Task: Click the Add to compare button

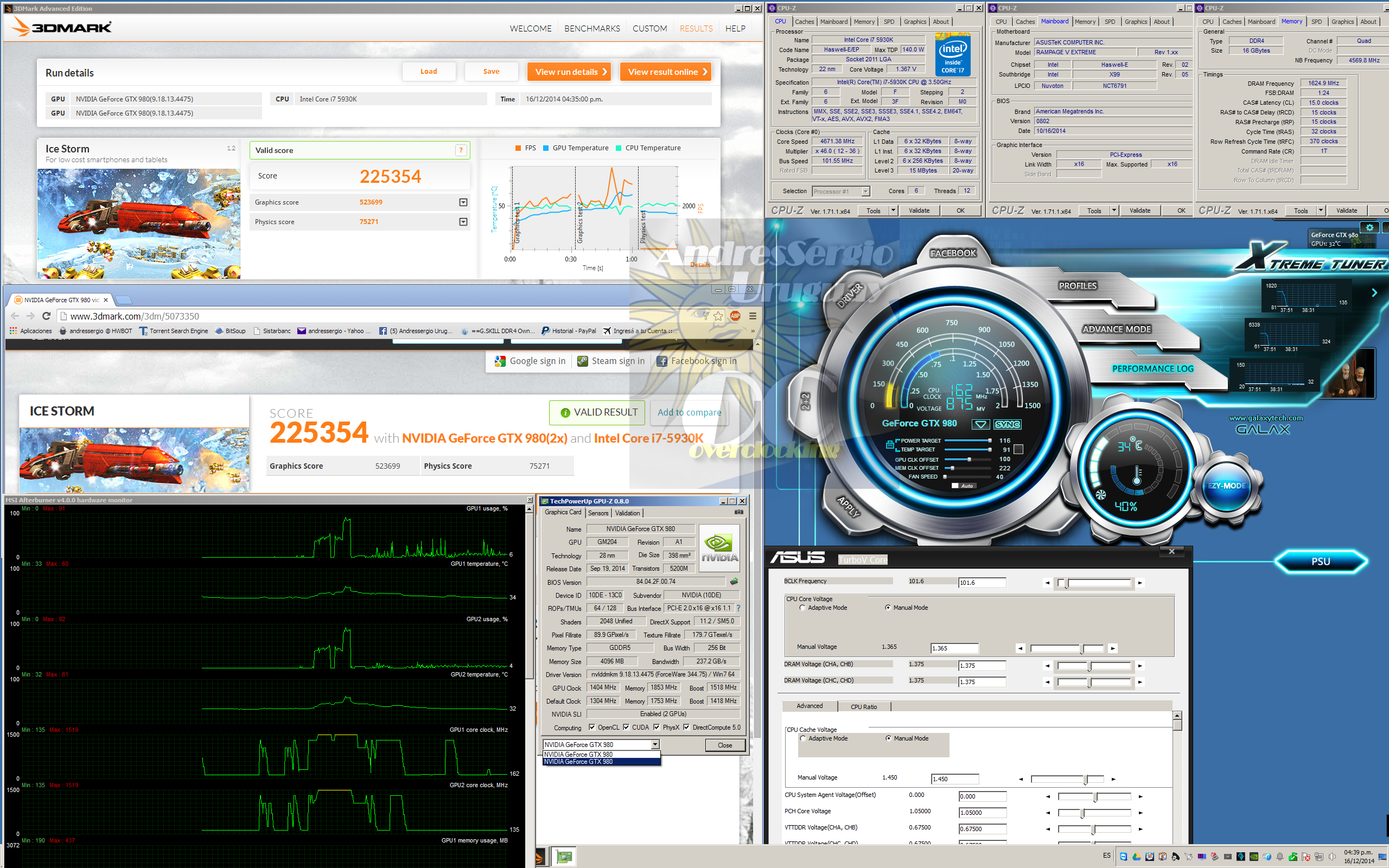Action: click(689, 412)
